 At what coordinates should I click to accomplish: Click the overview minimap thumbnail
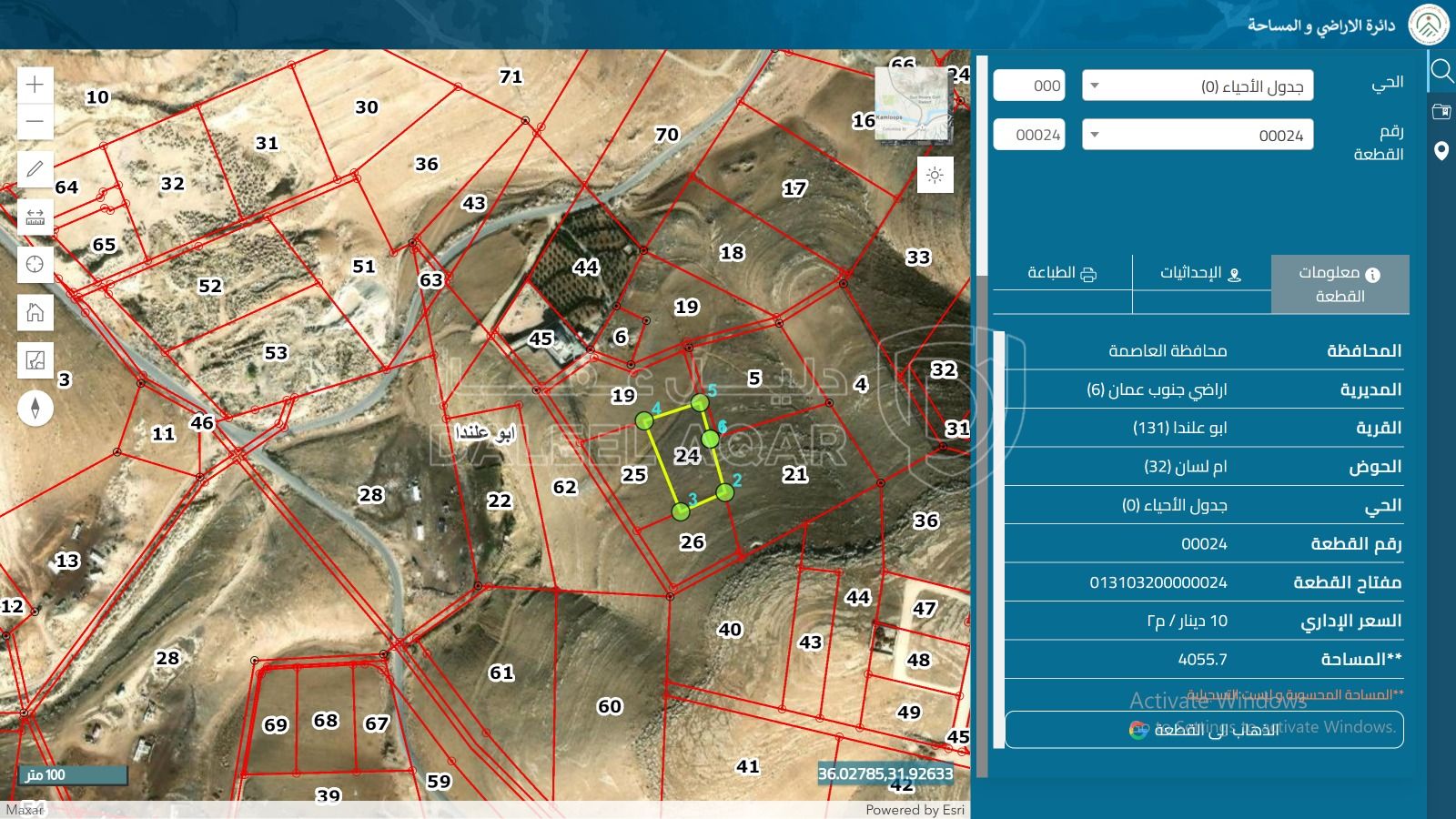point(913,105)
